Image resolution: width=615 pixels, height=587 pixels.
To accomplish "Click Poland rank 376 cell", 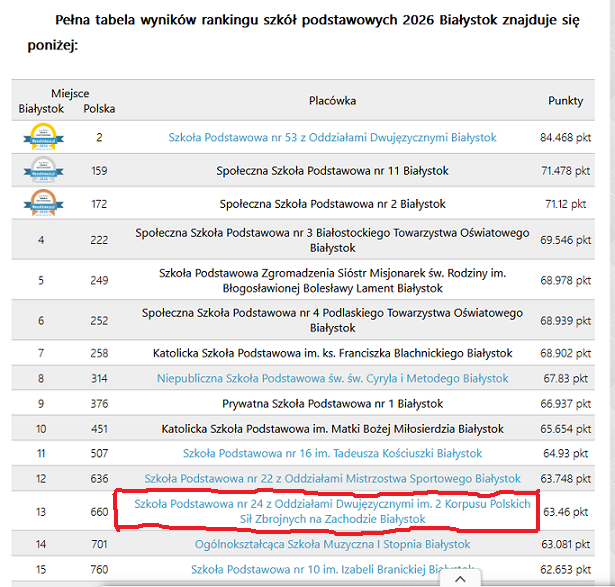I will (99, 404).
